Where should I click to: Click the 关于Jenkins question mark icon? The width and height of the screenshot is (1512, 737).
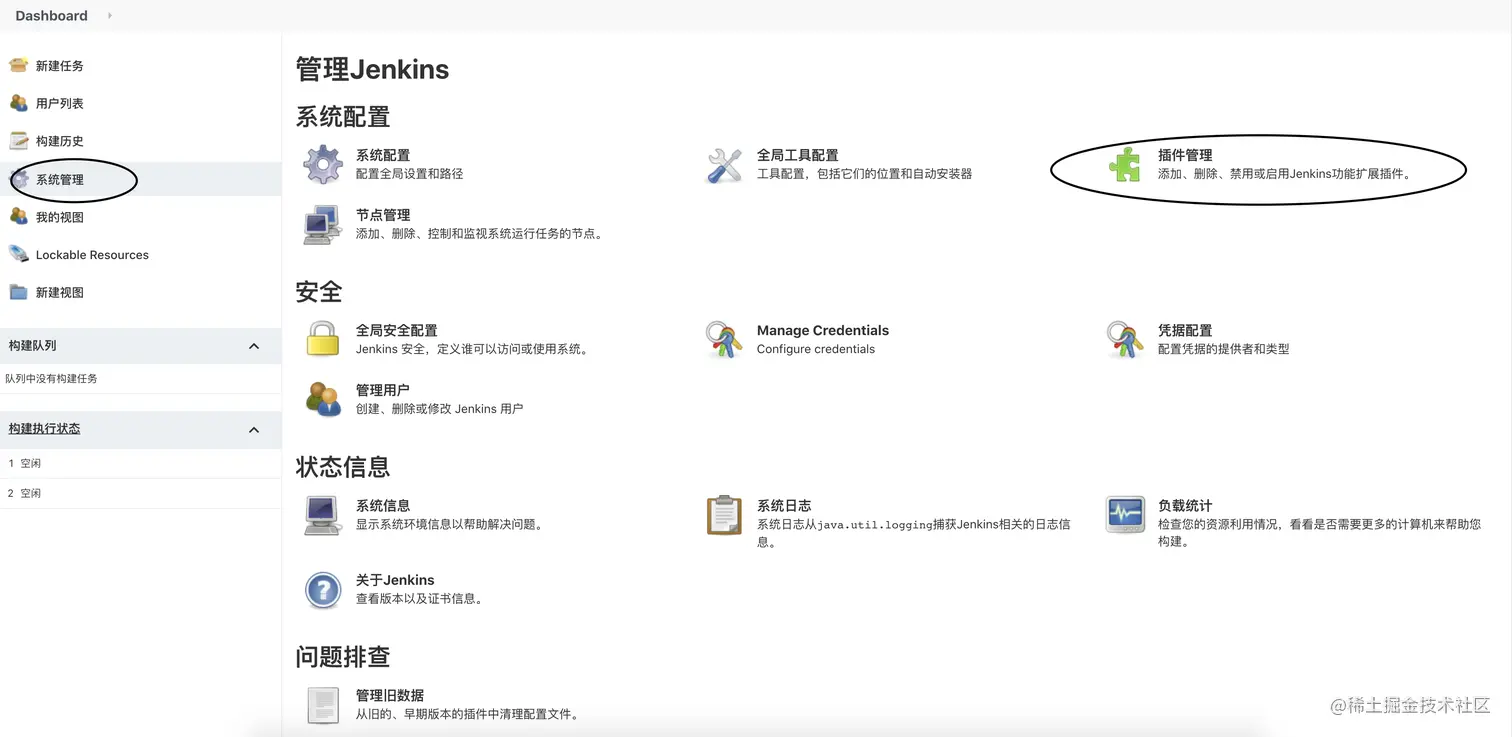click(x=323, y=590)
